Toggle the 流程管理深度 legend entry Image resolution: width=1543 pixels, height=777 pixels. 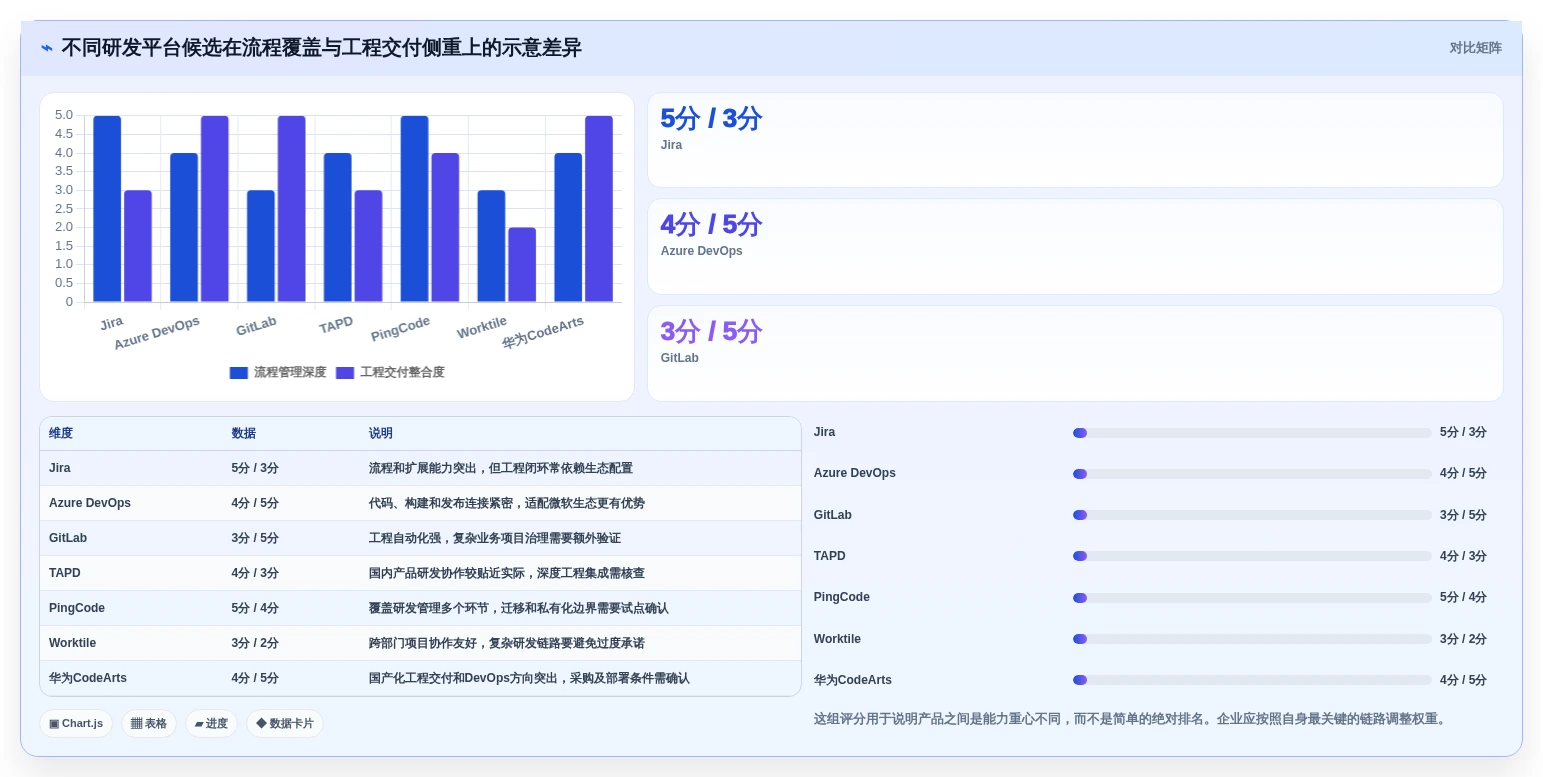click(x=278, y=372)
